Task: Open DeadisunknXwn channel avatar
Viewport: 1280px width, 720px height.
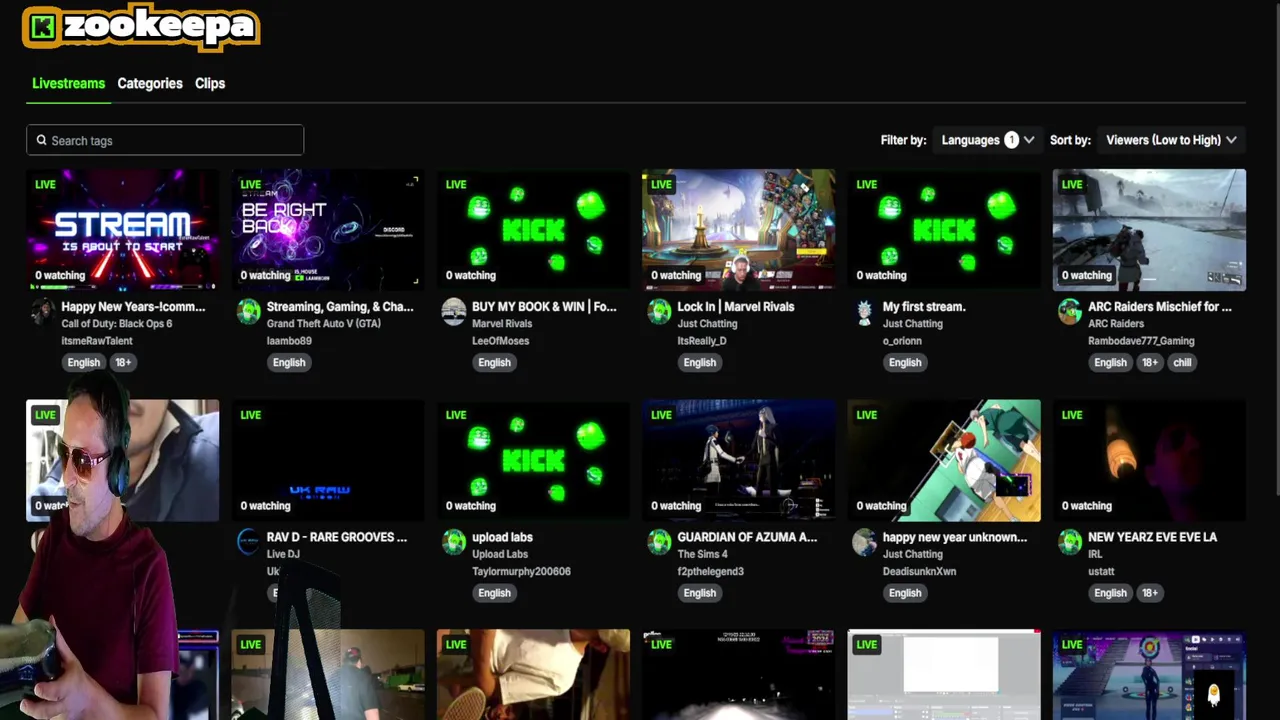Action: 864,542
